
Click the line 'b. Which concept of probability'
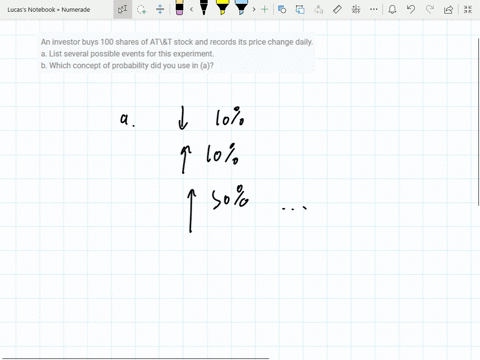(127, 65)
